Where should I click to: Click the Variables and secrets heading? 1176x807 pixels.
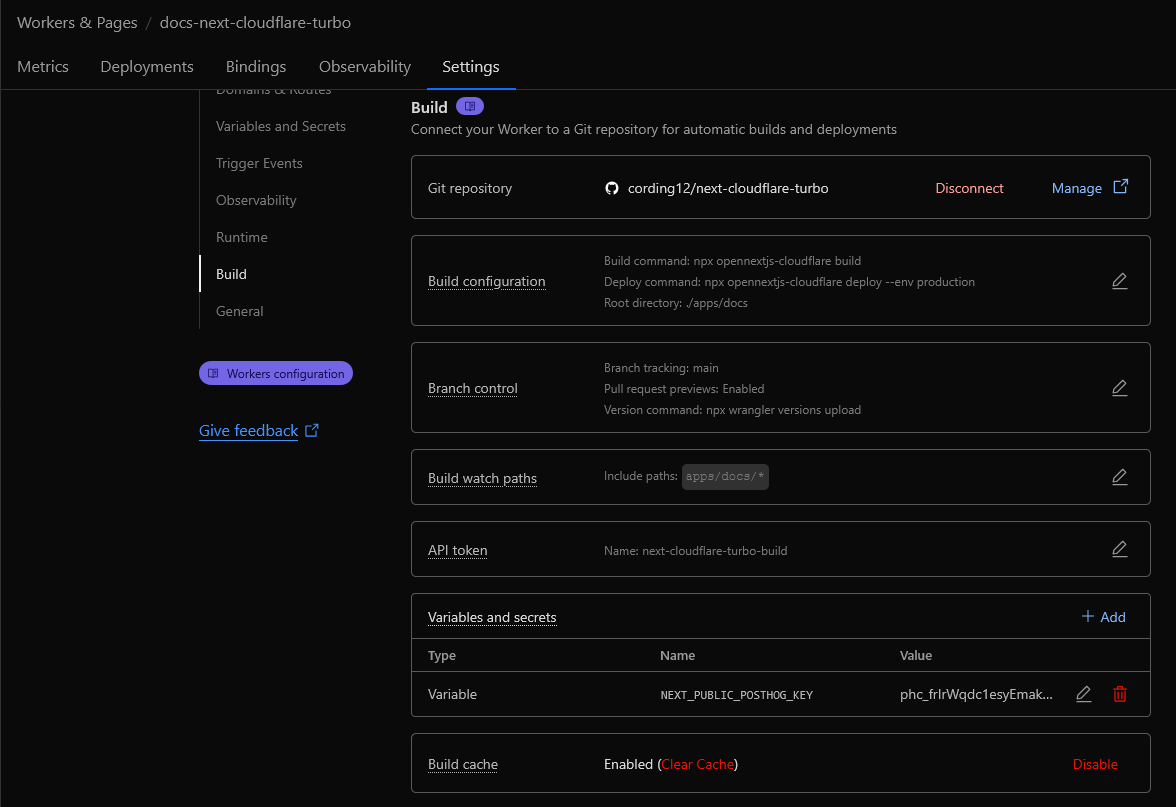coord(492,617)
